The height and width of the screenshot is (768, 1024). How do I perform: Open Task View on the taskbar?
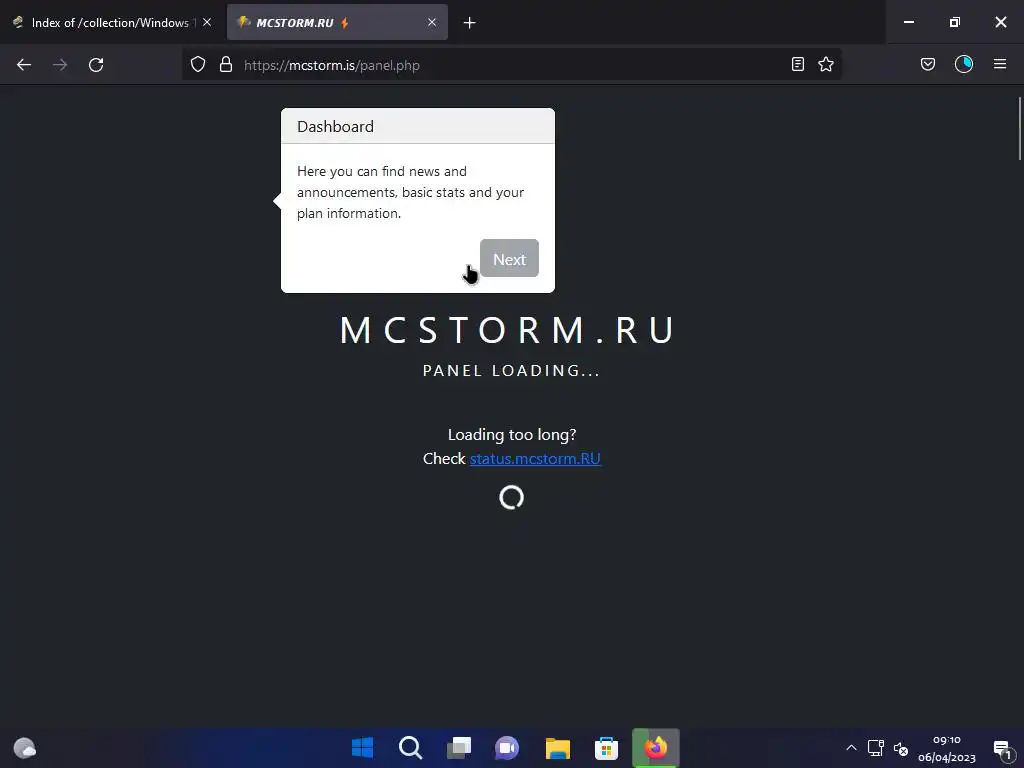(x=459, y=748)
